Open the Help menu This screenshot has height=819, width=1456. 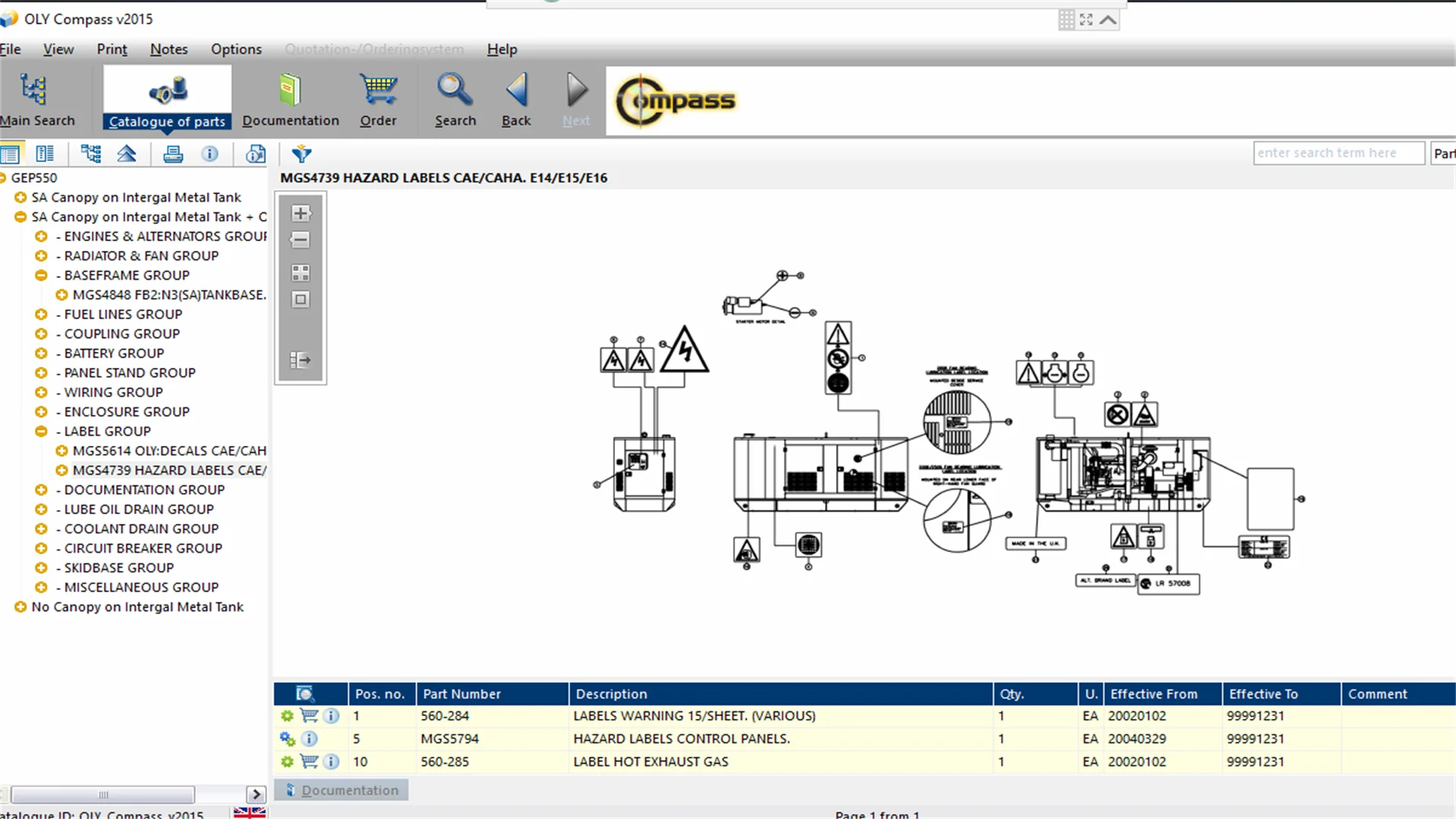pyautogui.click(x=502, y=49)
